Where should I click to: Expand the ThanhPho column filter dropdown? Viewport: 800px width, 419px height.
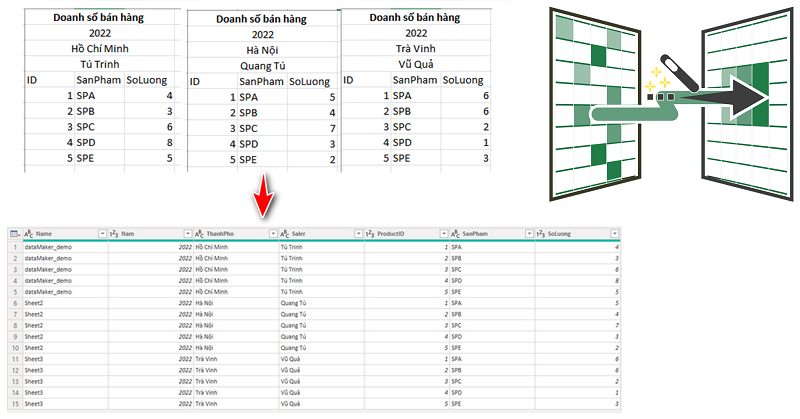coord(274,233)
